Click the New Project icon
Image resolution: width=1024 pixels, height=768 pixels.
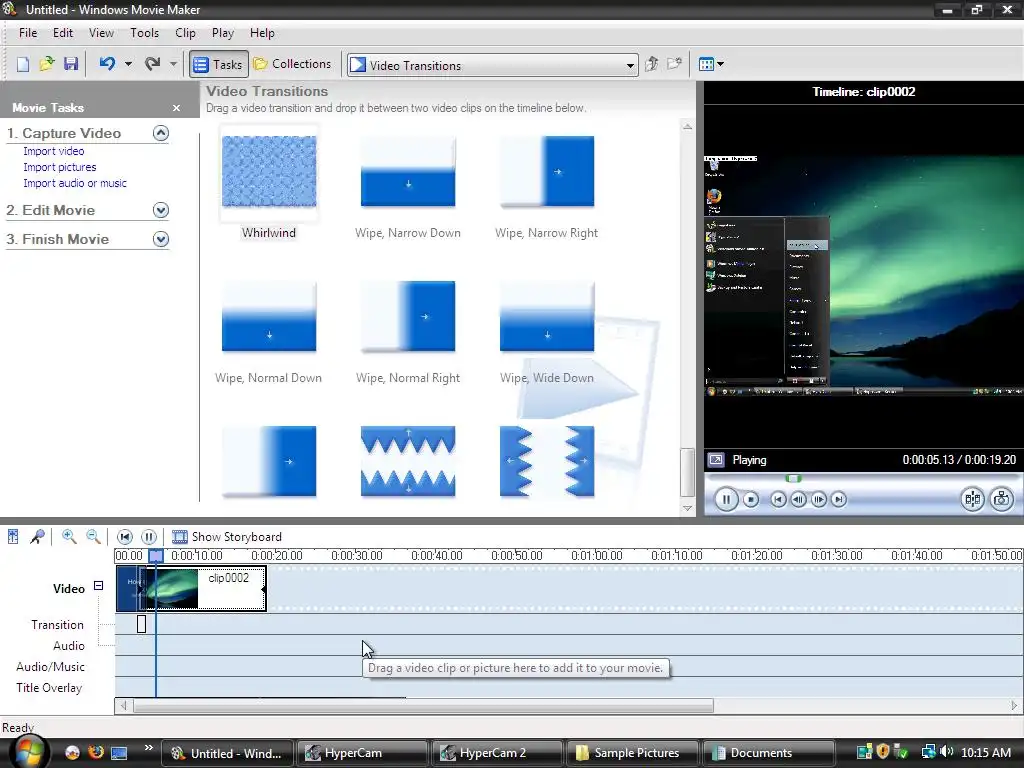(23, 64)
